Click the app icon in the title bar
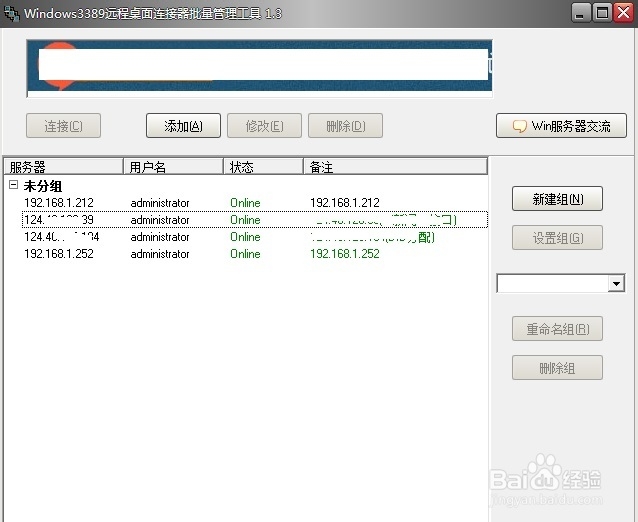Viewport: 638px width, 522px height. [11, 13]
